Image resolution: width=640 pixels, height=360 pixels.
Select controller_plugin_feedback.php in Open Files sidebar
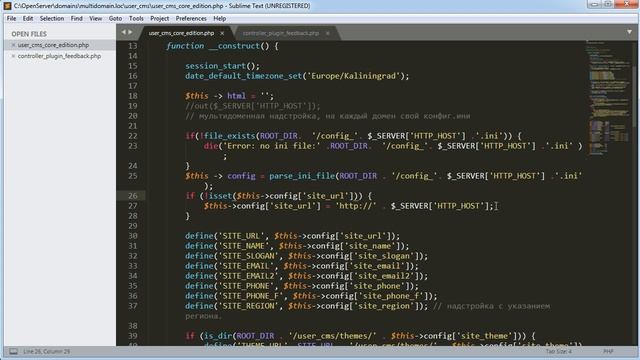[59, 56]
